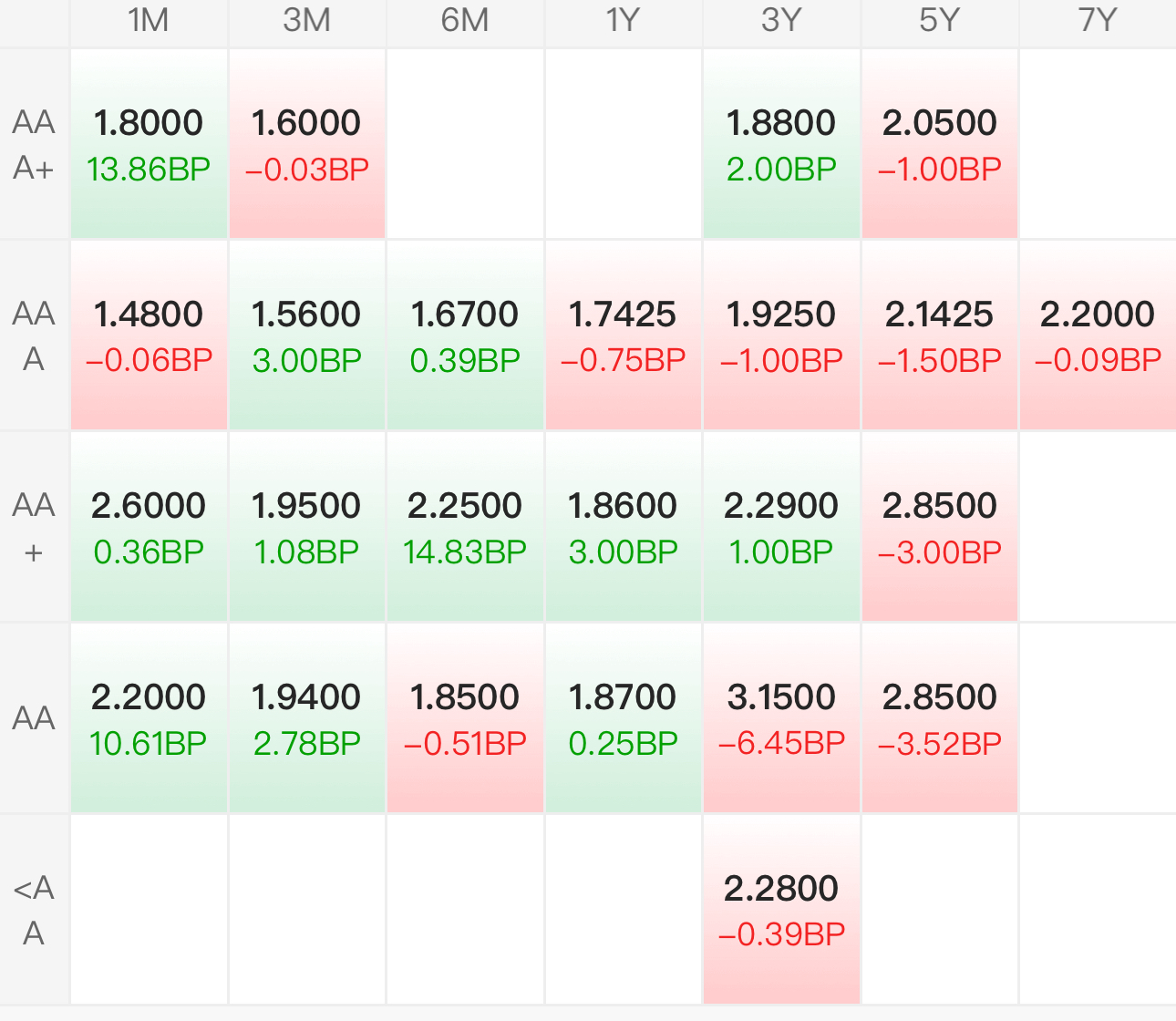Select AAA 3M cell showing 3.00BP
This screenshot has height=1021, width=1176.
point(307,335)
